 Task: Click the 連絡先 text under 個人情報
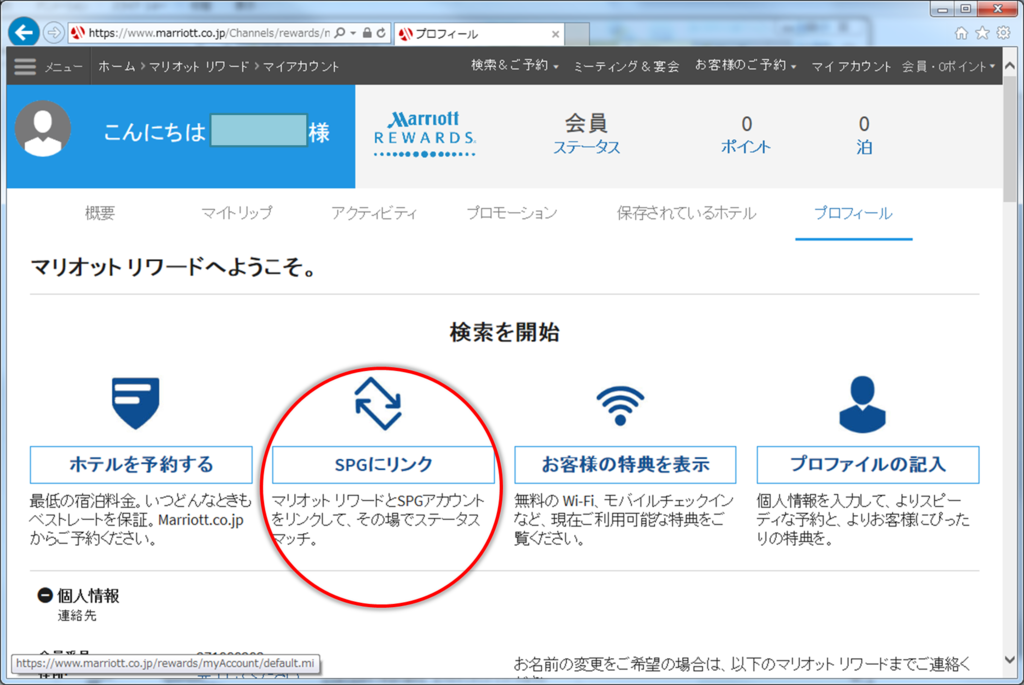(x=77, y=615)
